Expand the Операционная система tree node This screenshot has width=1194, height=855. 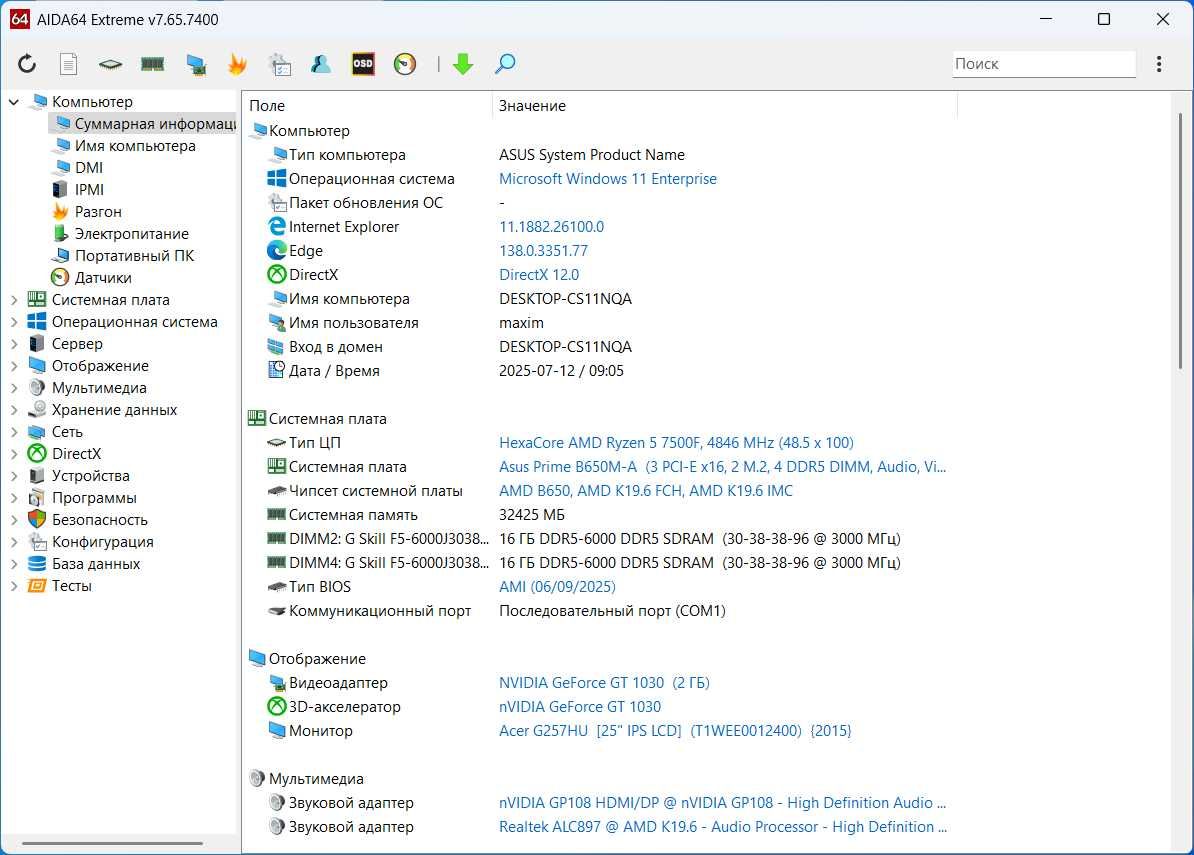(14, 322)
